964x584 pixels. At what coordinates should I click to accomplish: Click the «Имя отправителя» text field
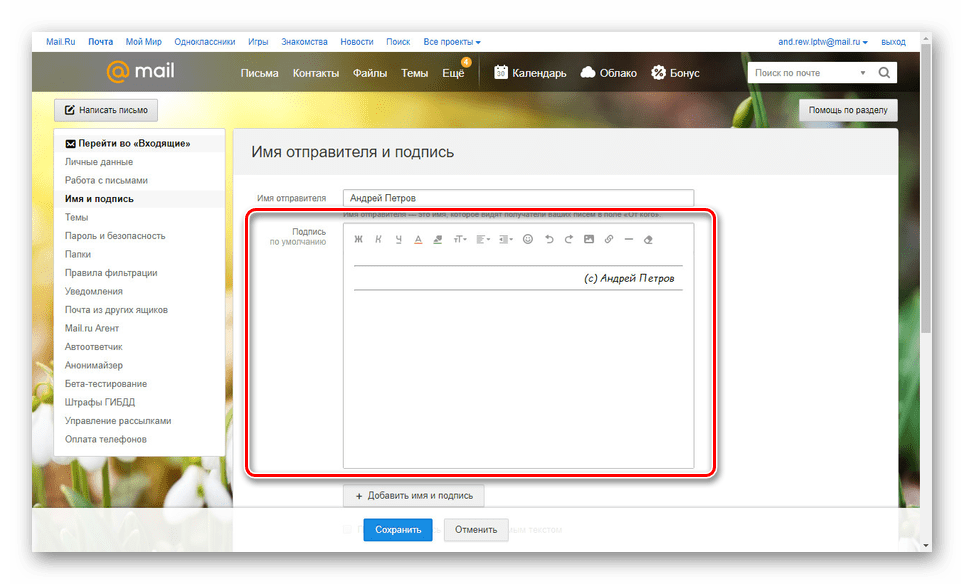(518, 198)
